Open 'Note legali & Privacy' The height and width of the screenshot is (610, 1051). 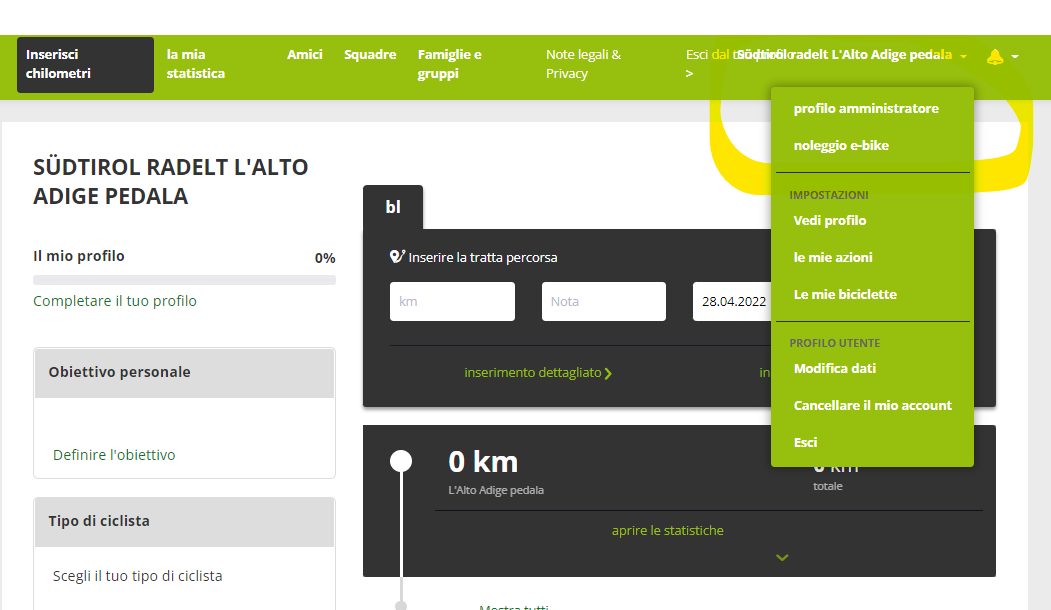583,64
